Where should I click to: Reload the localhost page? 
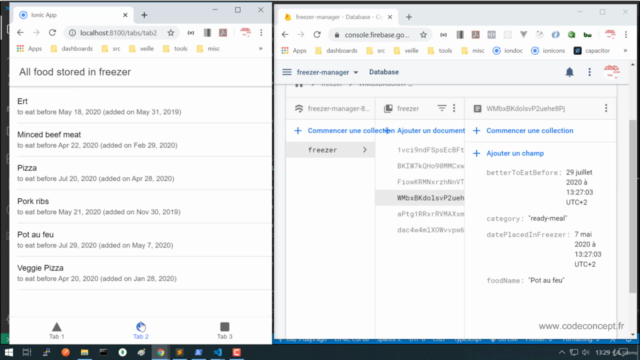(x=52, y=33)
